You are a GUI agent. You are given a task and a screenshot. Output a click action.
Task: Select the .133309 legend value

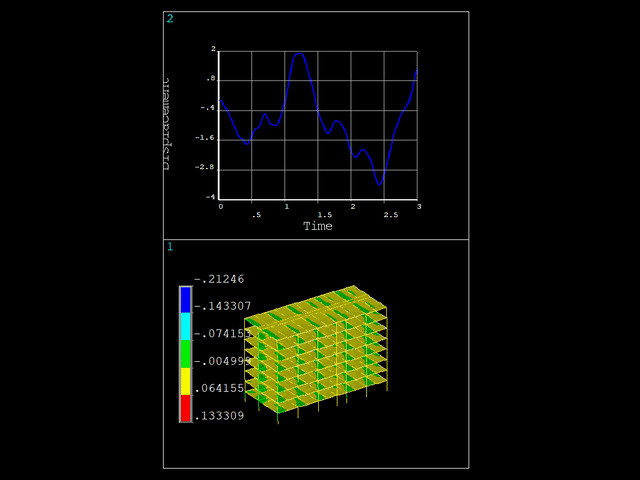pos(220,416)
